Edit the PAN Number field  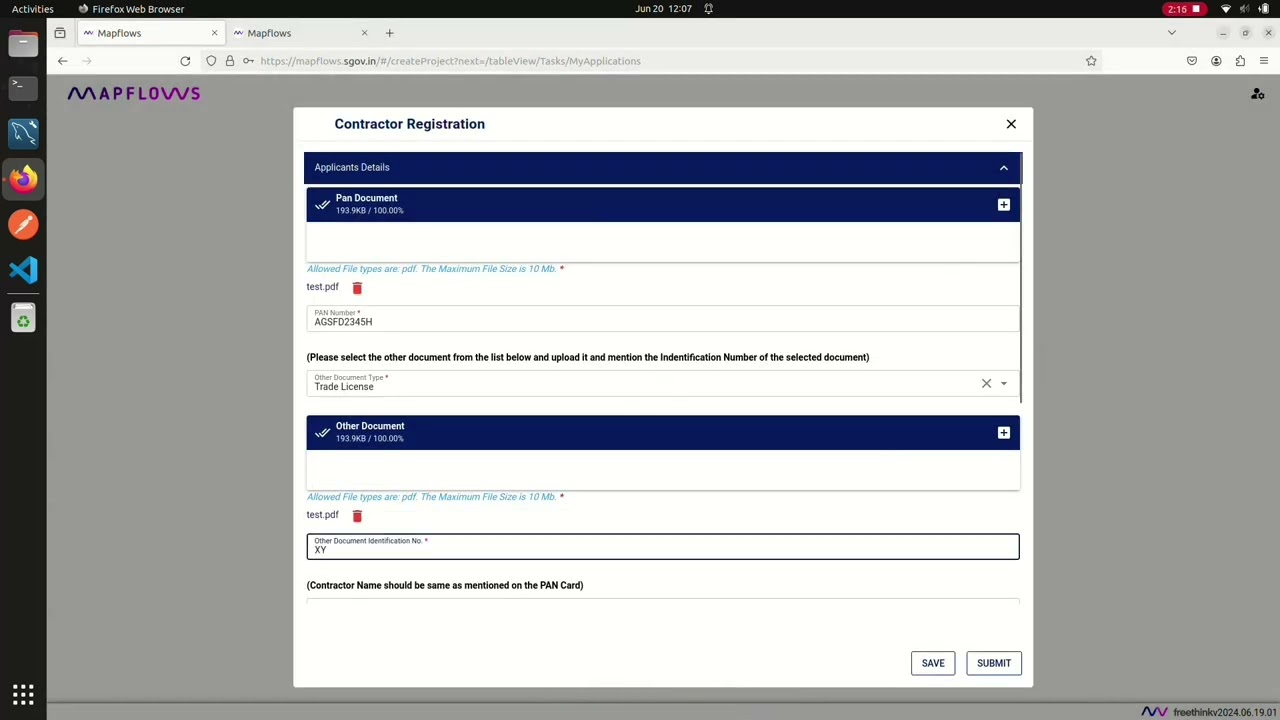663,319
